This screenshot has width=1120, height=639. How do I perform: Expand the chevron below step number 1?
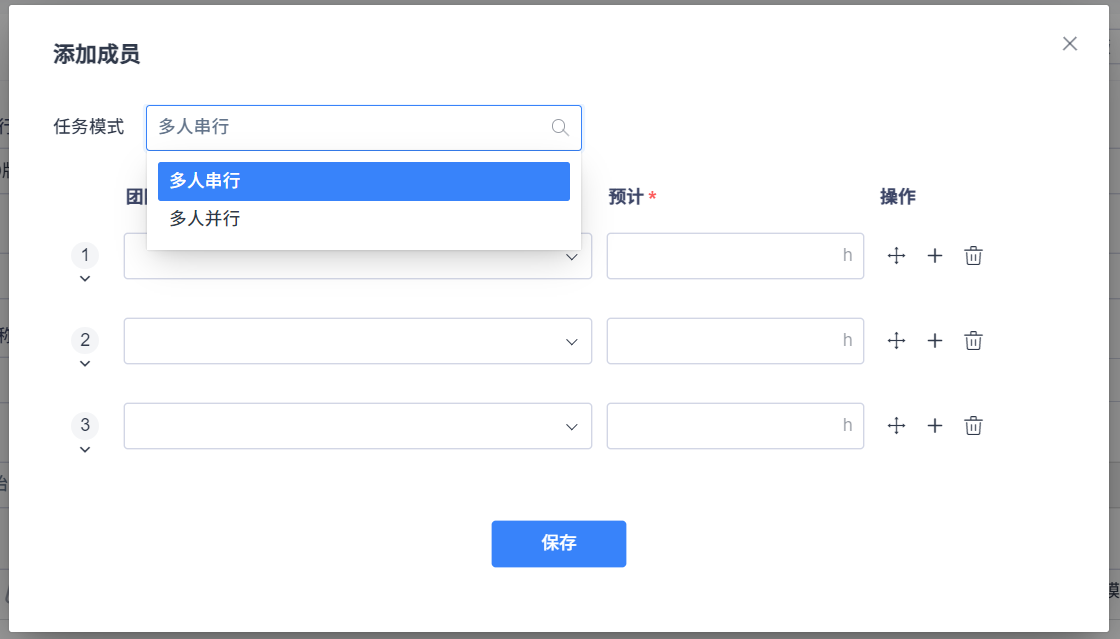85,279
